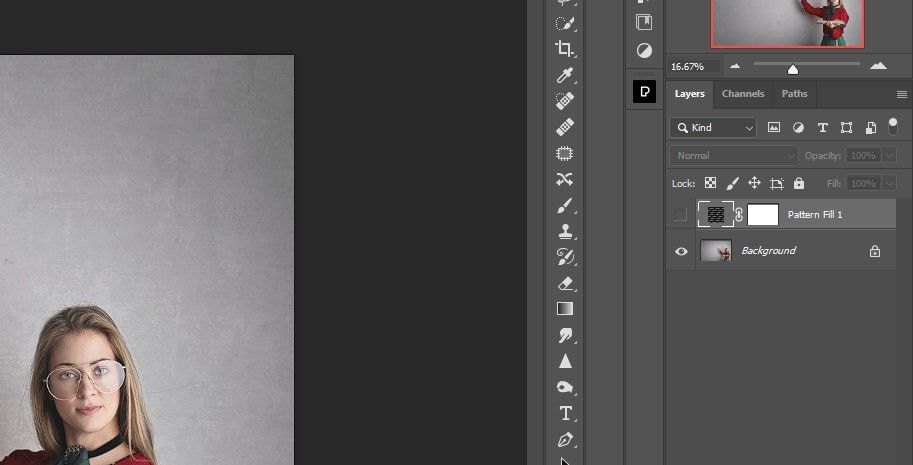Viewport: 913px width, 465px height.
Task: Open the Fill slider dropdown arrow
Action: pyautogui.click(x=889, y=183)
